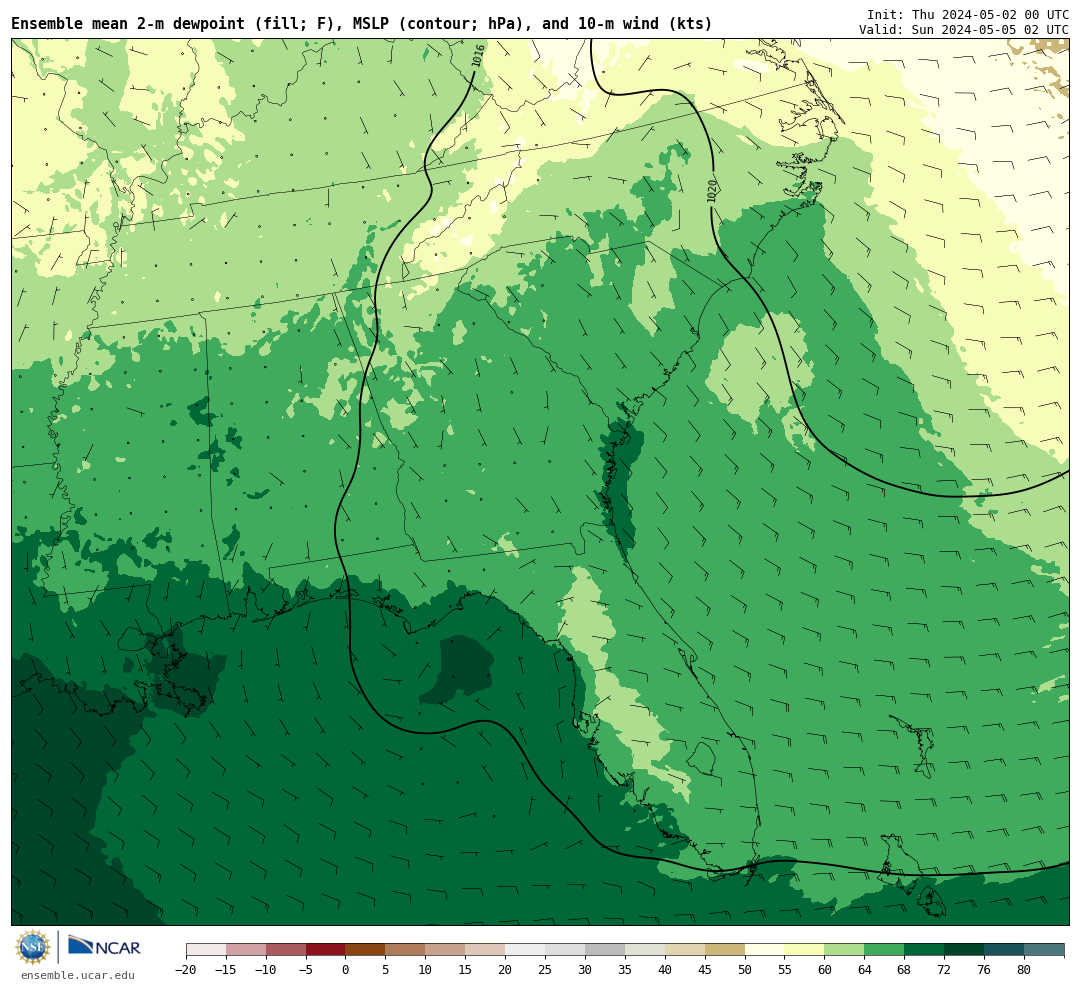Click the 10 to 15 colorbar swatch
The image size is (1080, 988).
pyautogui.click(x=446, y=950)
